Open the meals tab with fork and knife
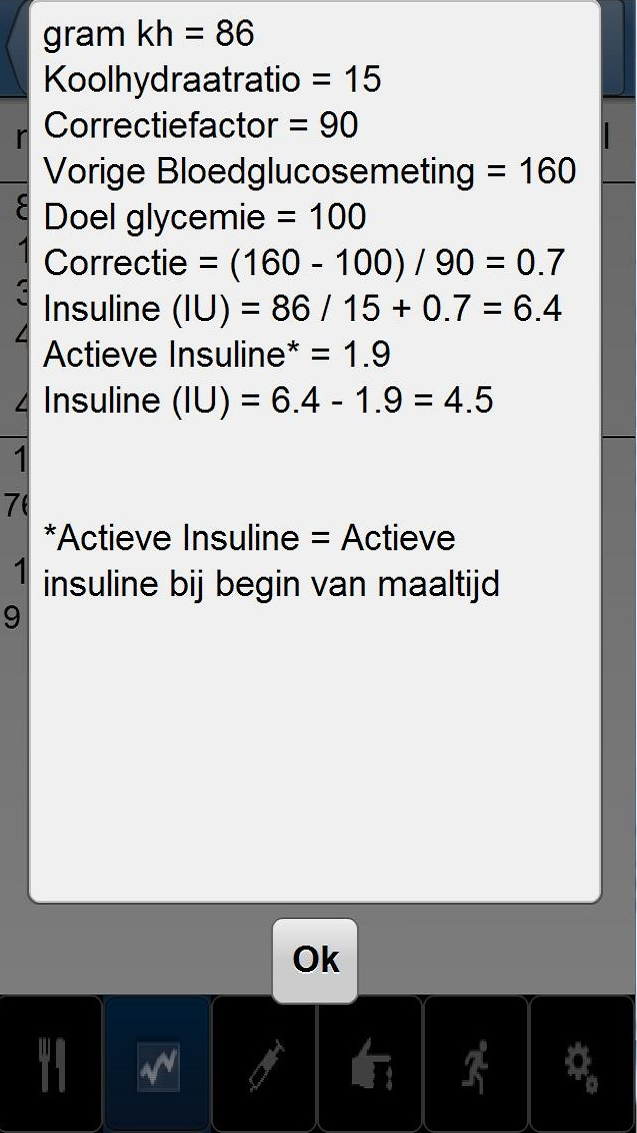637x1133 pixels. pyautogui.click(x=51, y=1064)
